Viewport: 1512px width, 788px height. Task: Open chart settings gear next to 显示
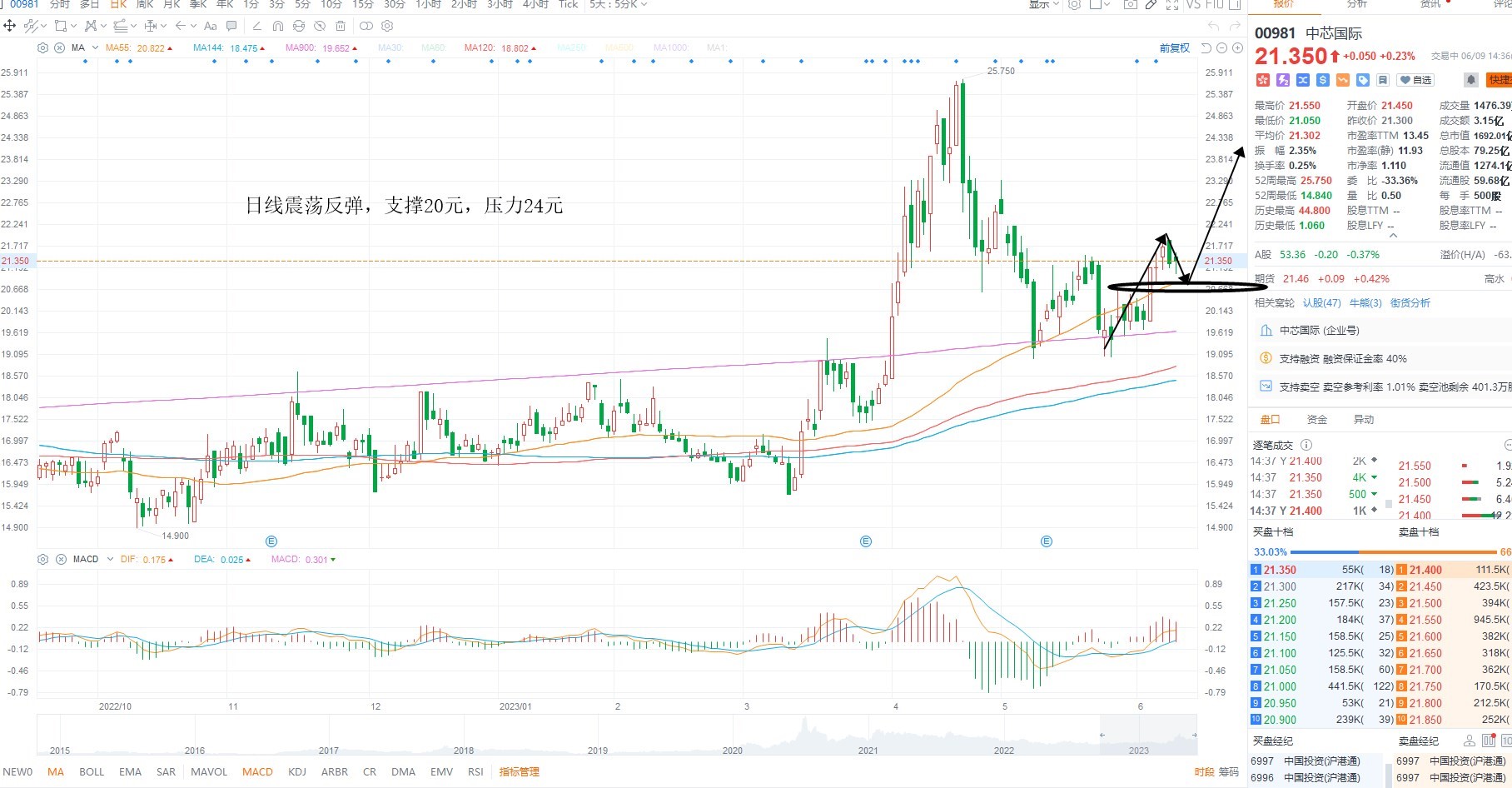click(1075, 4)
